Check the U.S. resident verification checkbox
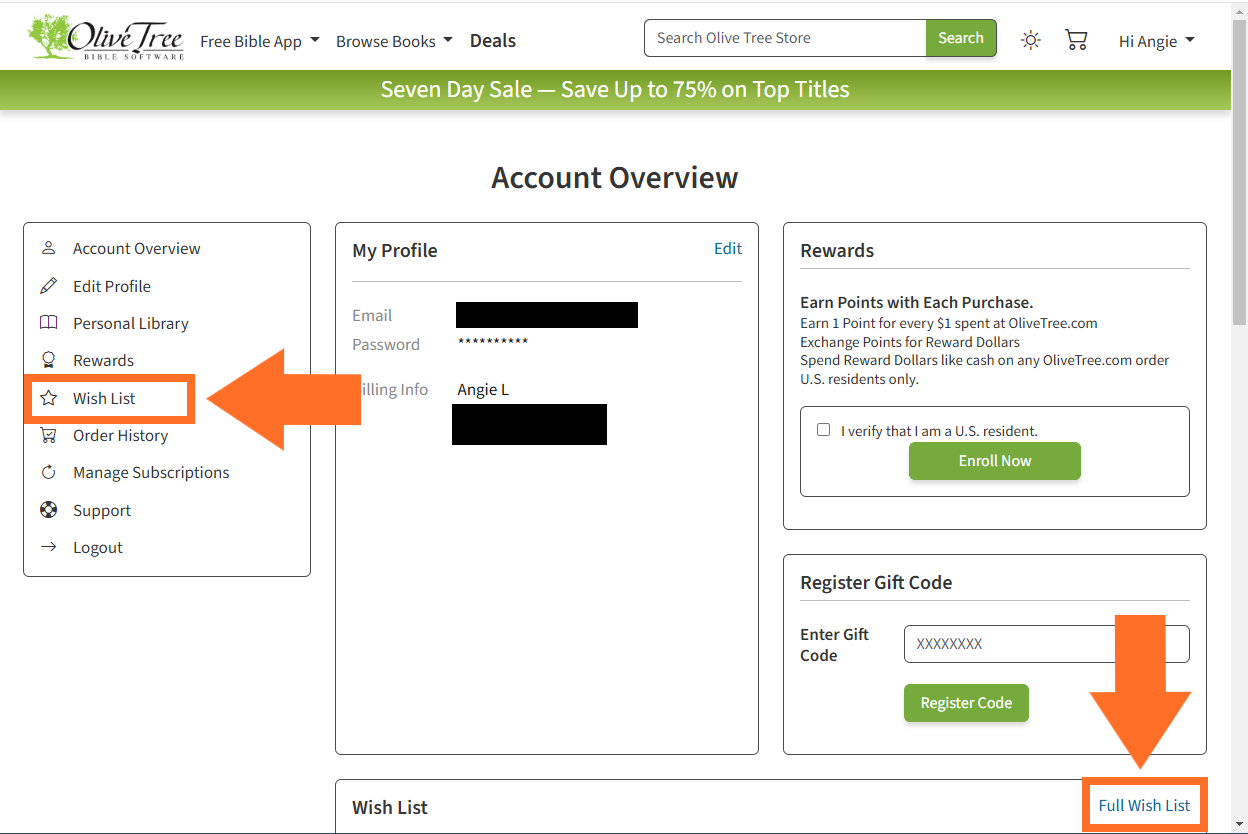1248x834 pixels. (x=823, y=430)
